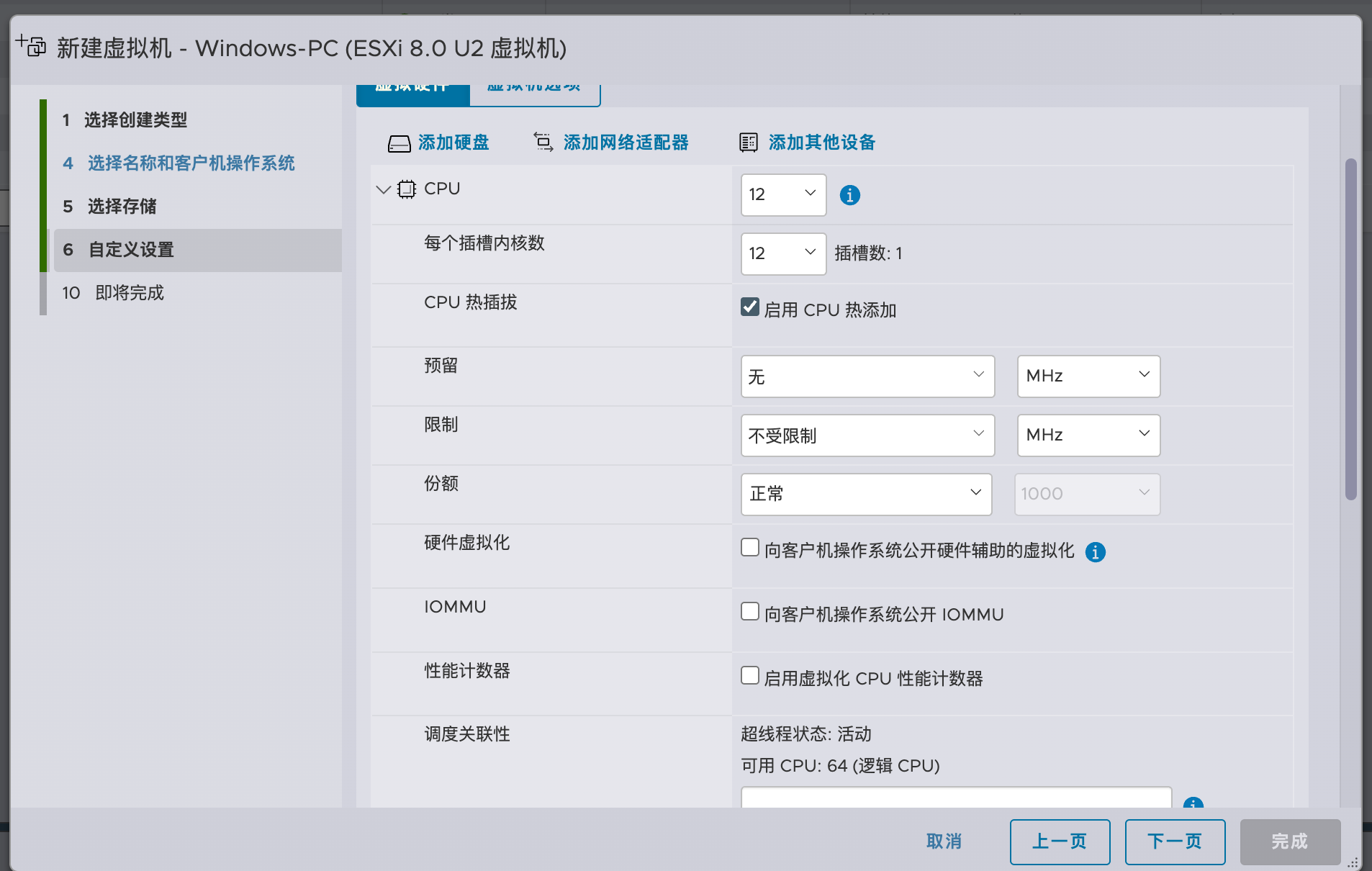Click the CPU chip icon
1372x871 pixels.
(407, 189)
